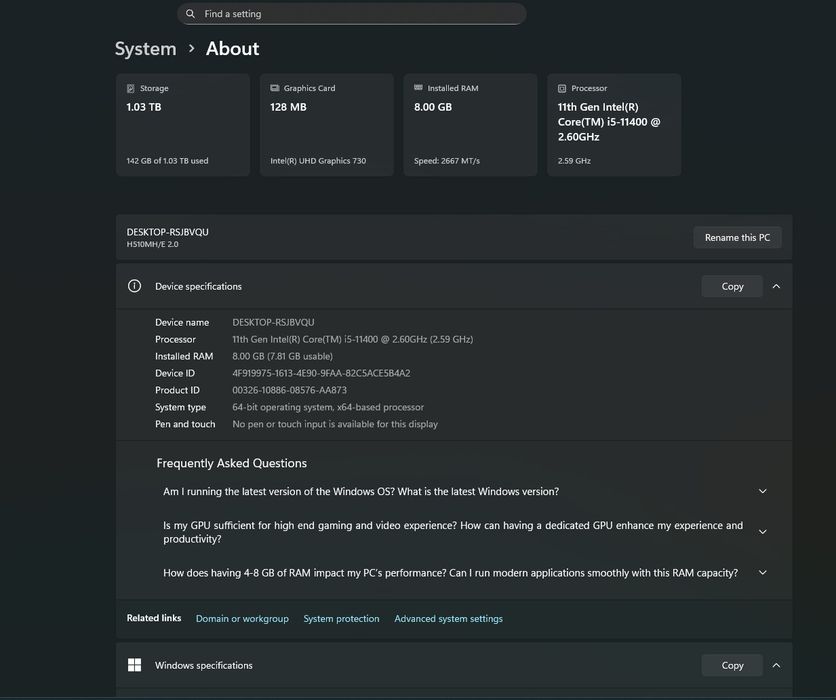Copy the Windows specifications
Viewport: 836px width, 700px height.
tap(732, 665)
